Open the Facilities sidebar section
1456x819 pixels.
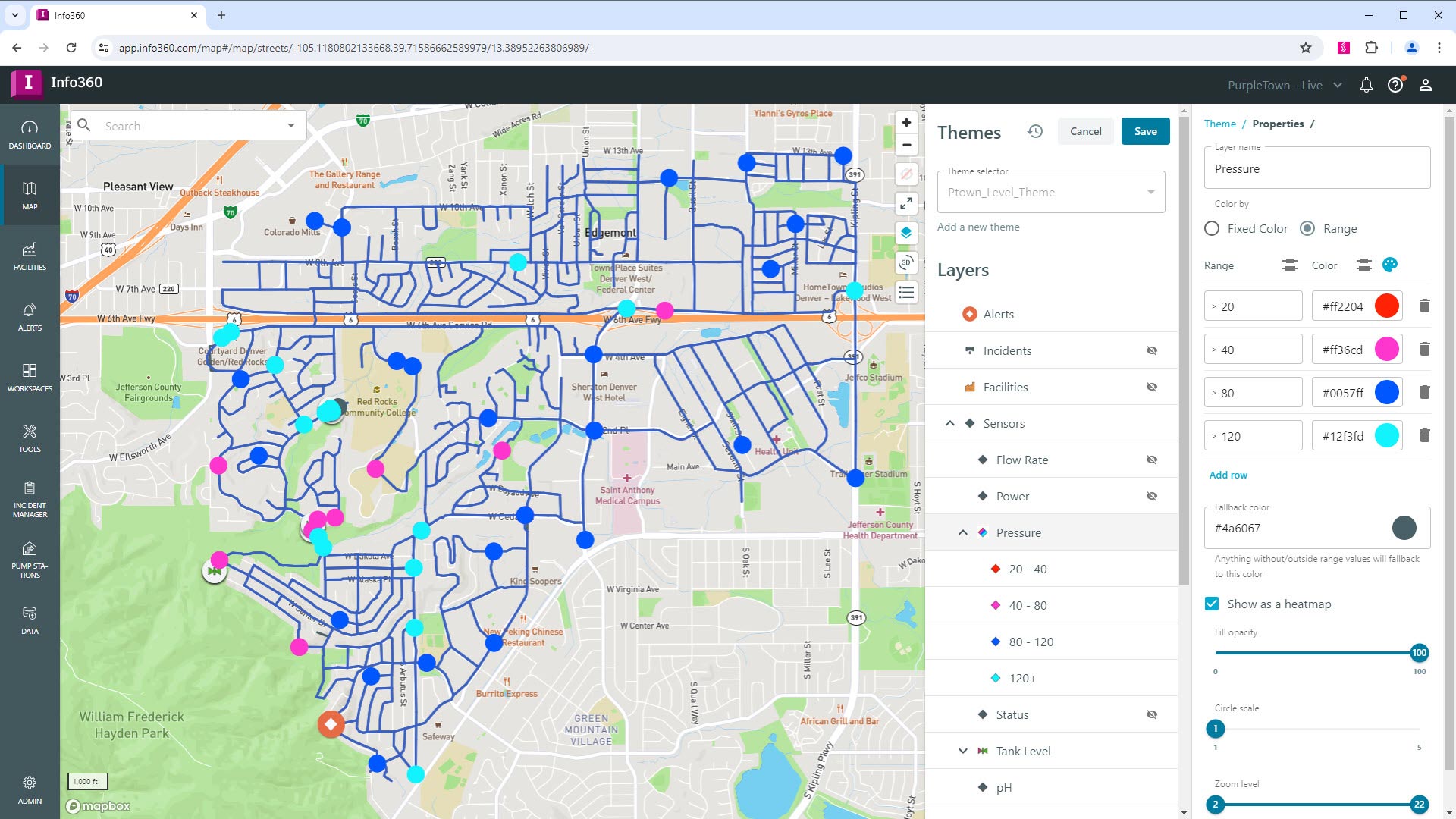(x=30, y=256)
